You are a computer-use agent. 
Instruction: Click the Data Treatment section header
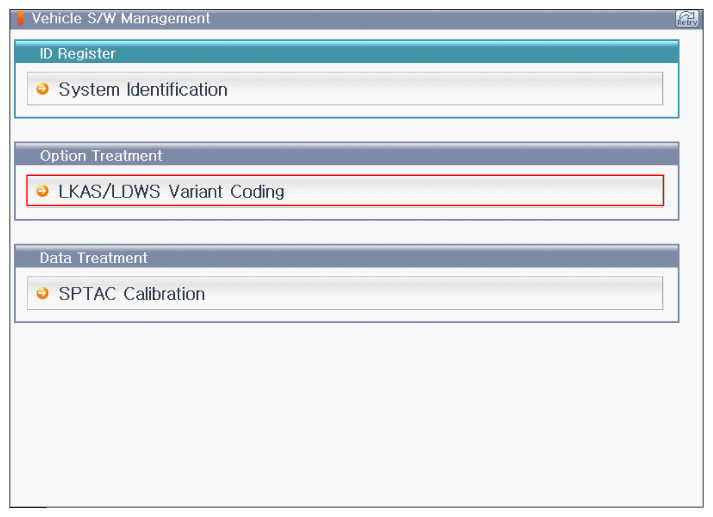93,258
